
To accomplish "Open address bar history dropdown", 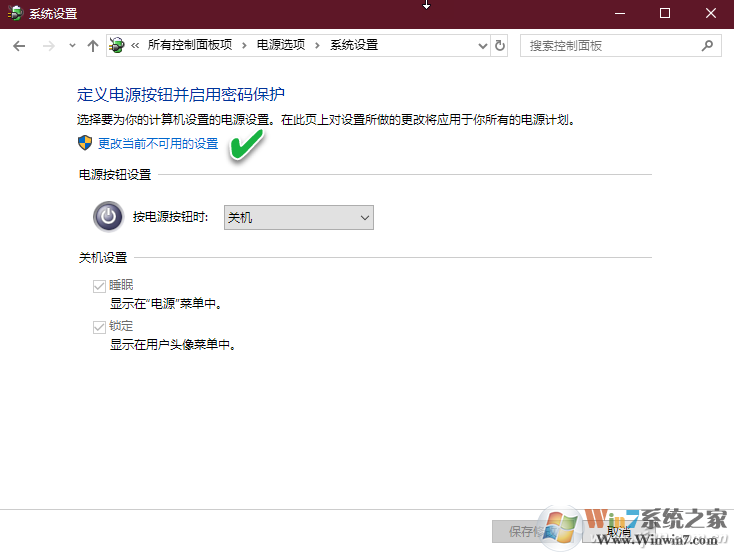I will click(483, 46).
